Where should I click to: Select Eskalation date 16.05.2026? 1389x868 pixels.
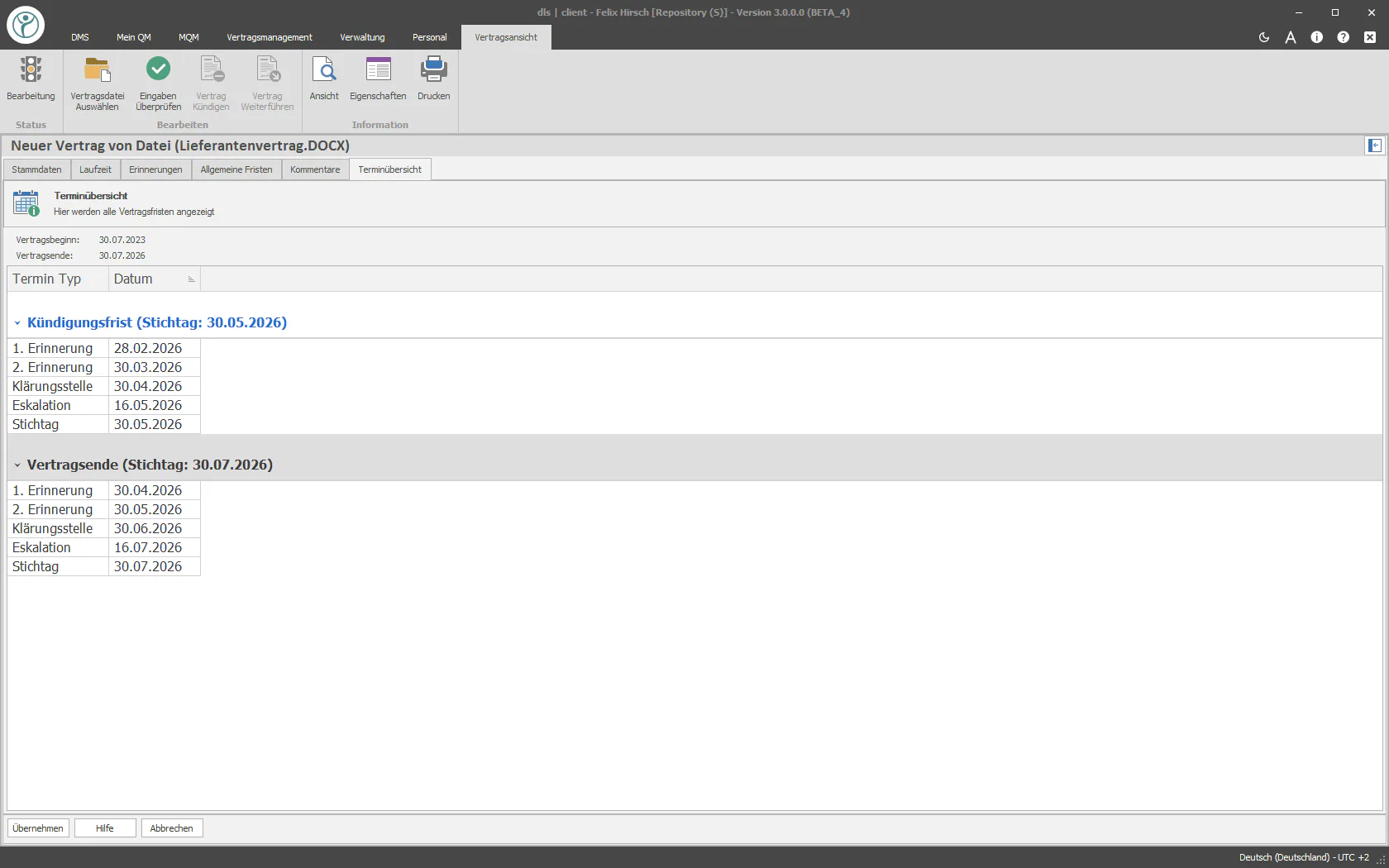pos(155,406)
